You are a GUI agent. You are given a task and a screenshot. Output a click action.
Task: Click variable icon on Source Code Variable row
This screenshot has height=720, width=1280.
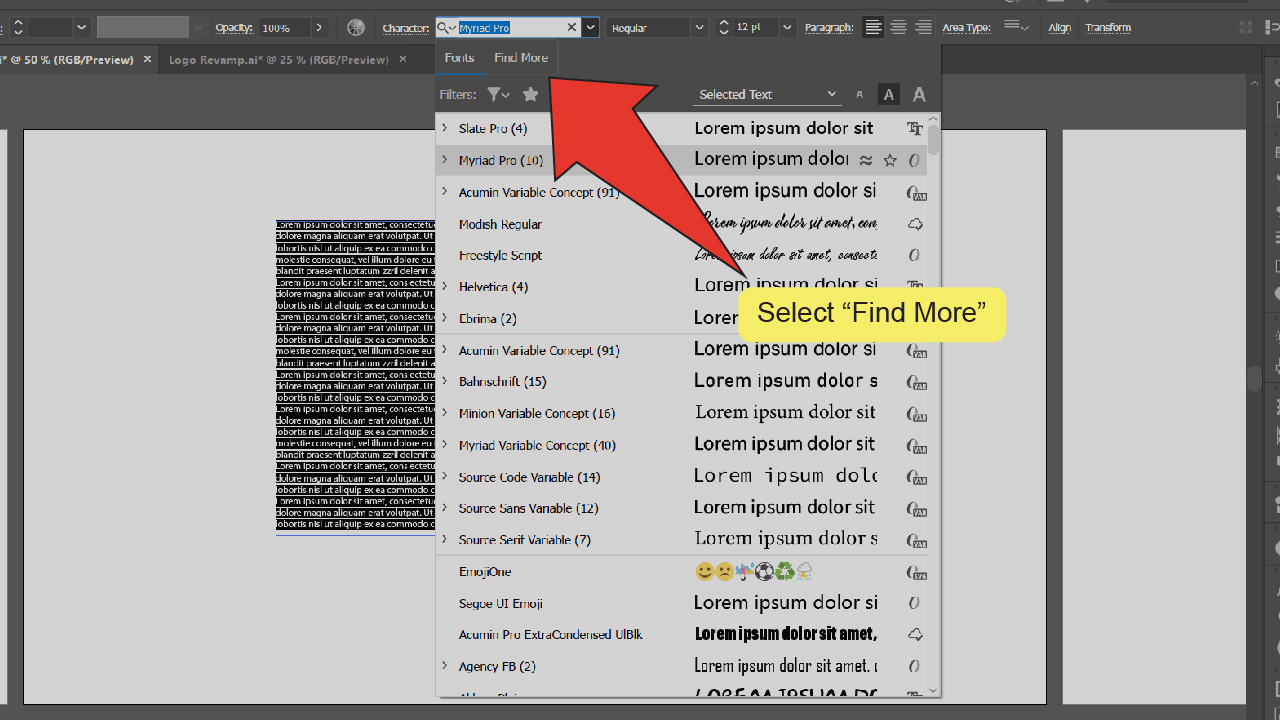pos(916,477)
